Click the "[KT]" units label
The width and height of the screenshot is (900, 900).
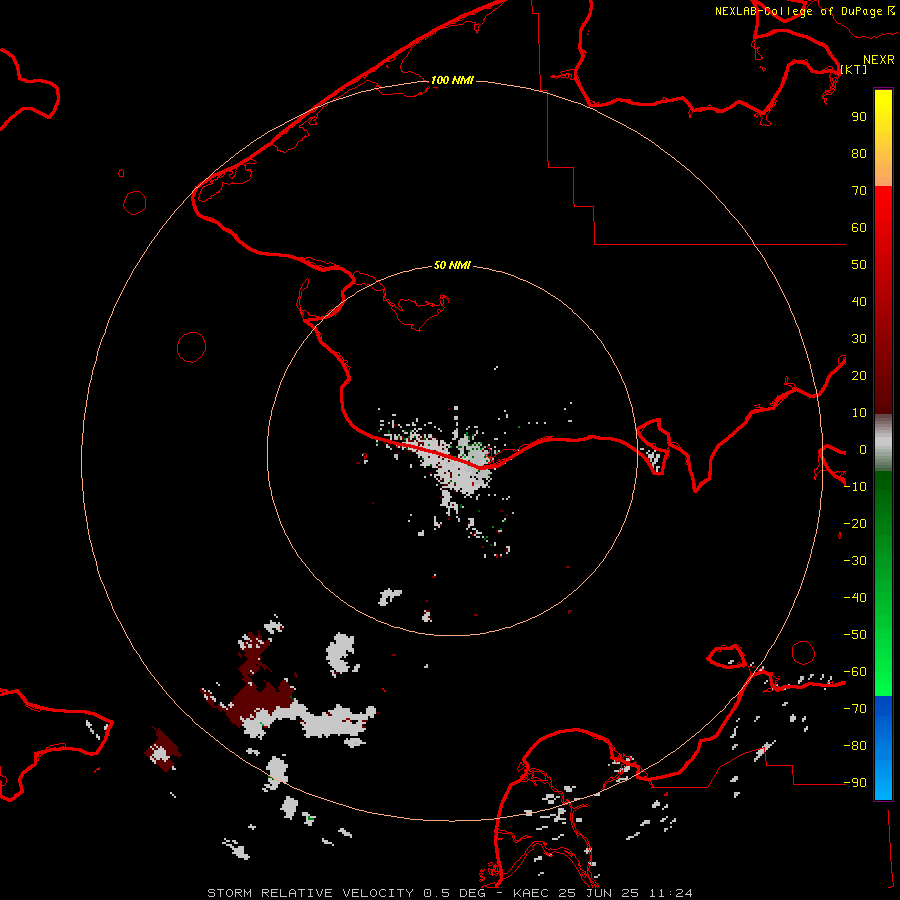(854, 69)
